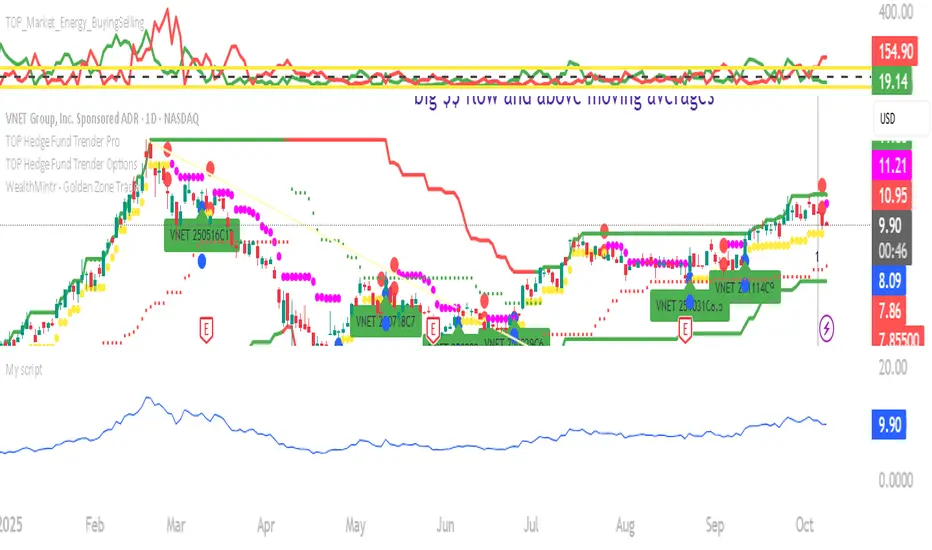Click the earnings E marker in late August
Screen dimensions: 932x550
click(685, 329)
